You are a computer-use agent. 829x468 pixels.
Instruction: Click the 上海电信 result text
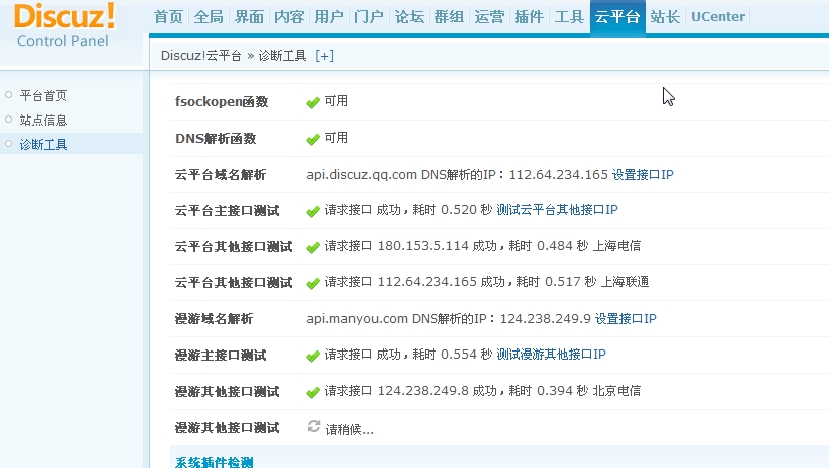point(616,246)
